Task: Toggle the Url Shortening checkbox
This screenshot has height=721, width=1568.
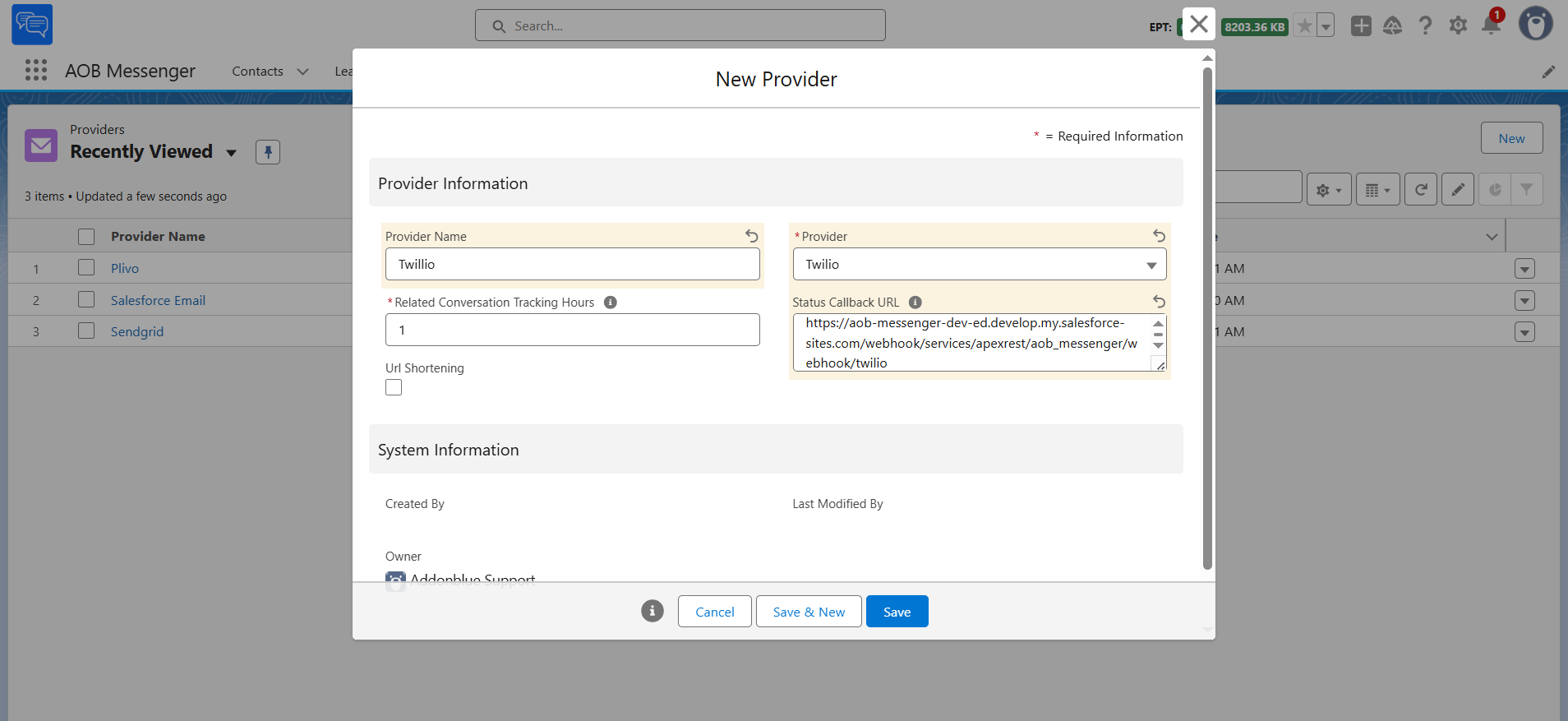Action: coord(394,387)
